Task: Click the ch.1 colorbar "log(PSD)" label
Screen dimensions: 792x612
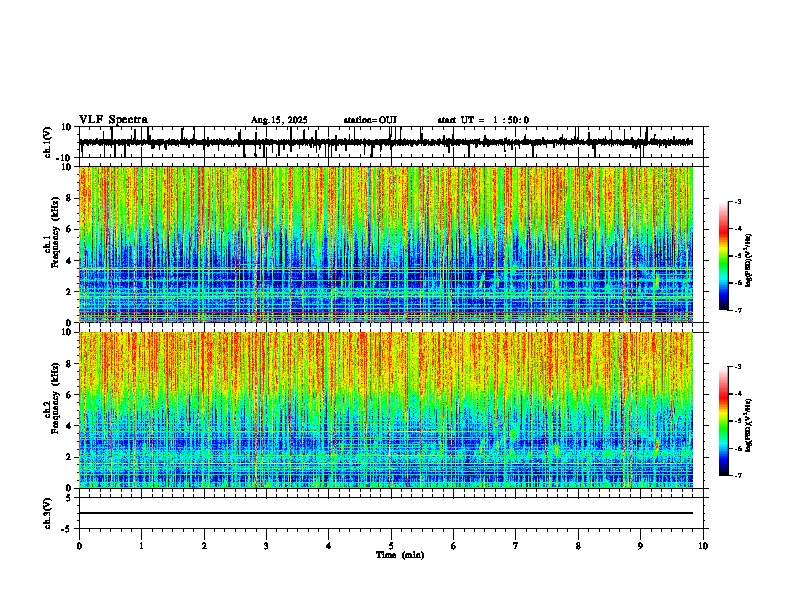Action: point(749,261)
